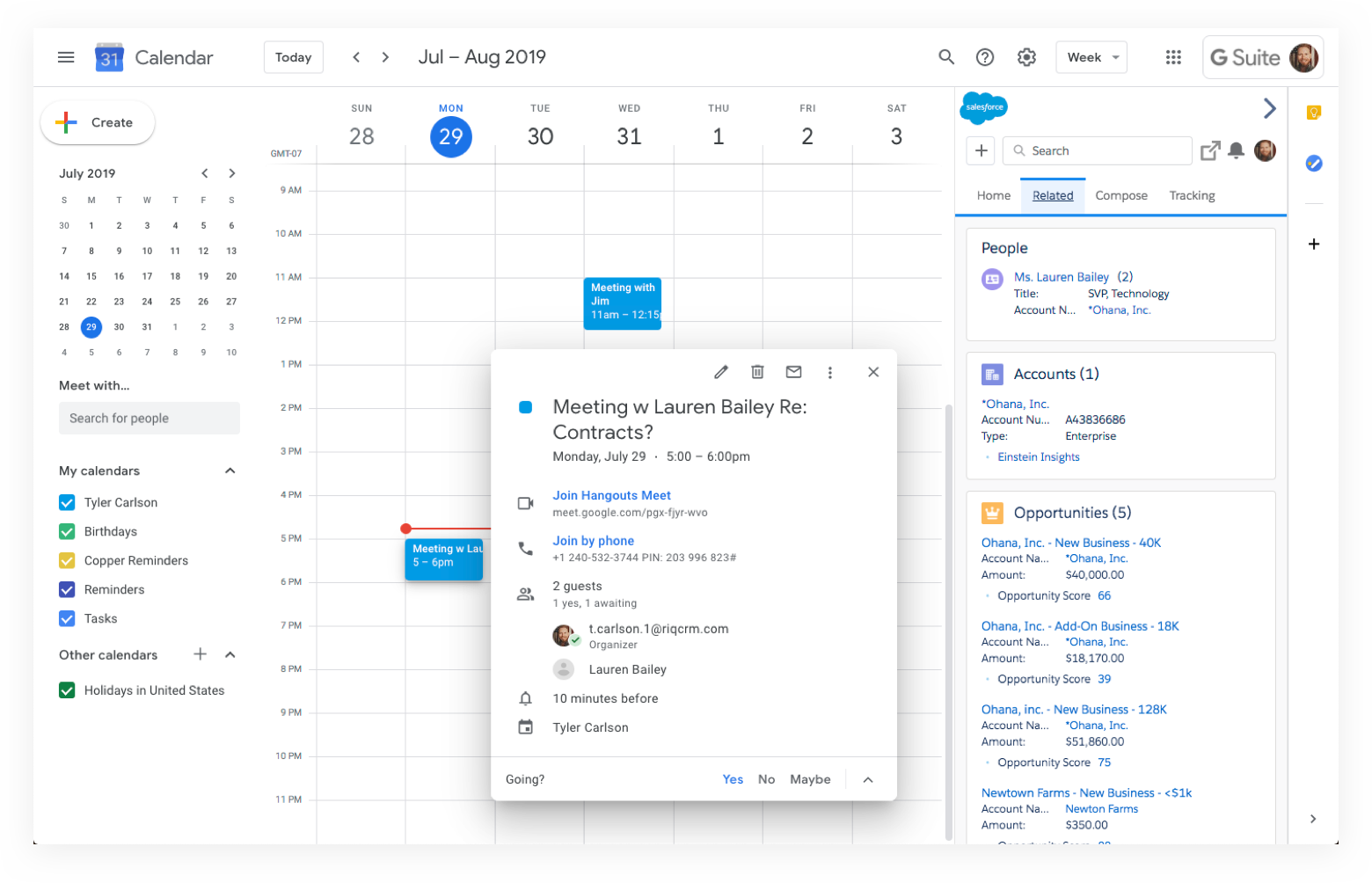Viewport: 1372px width, 883px height.
Task: Click Lauren Bailey contact icon in People
Action: click(992, 279)
